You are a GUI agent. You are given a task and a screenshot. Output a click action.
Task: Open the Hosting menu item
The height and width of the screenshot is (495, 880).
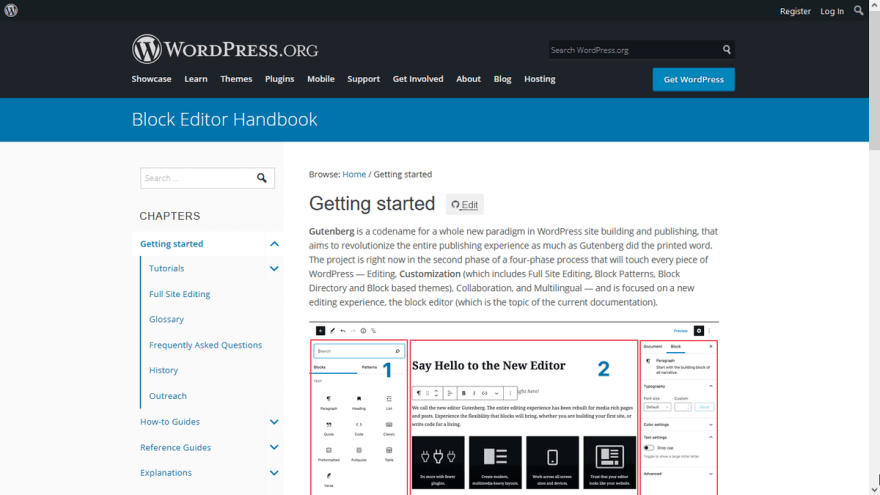click(x=540, y=79)
